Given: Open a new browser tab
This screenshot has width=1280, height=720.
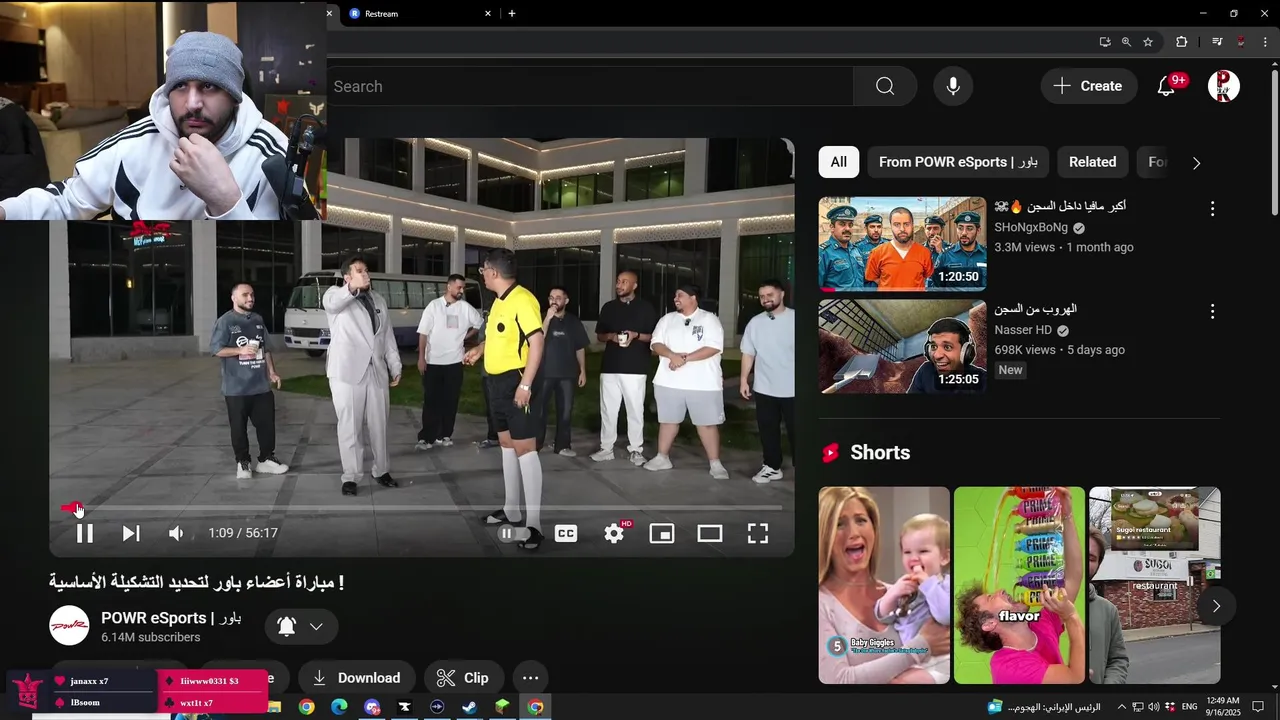Looking at the screenshot, I should [x=512, y=13].
